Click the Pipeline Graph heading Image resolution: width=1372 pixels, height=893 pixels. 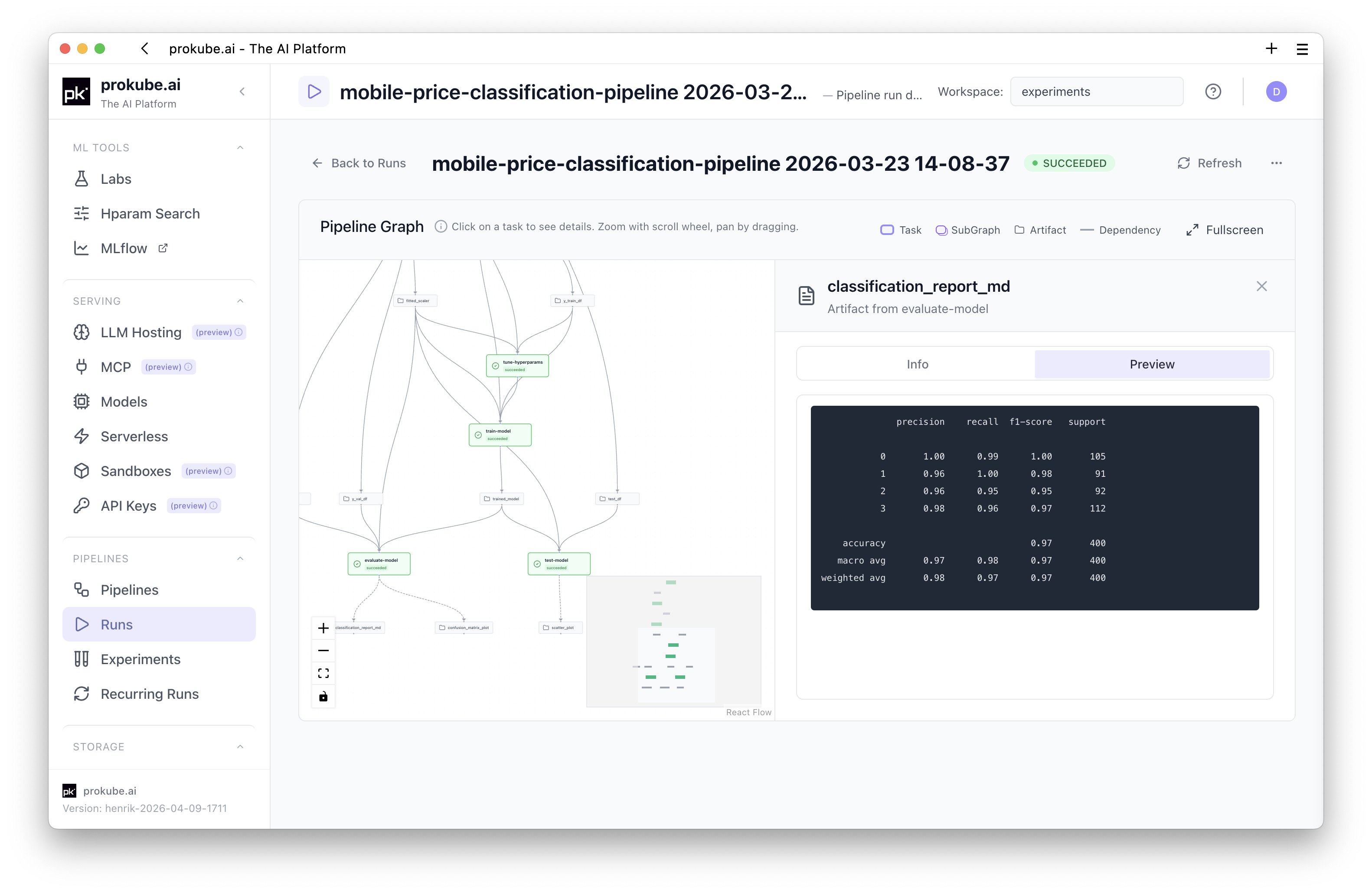click(x=372, y=226)
